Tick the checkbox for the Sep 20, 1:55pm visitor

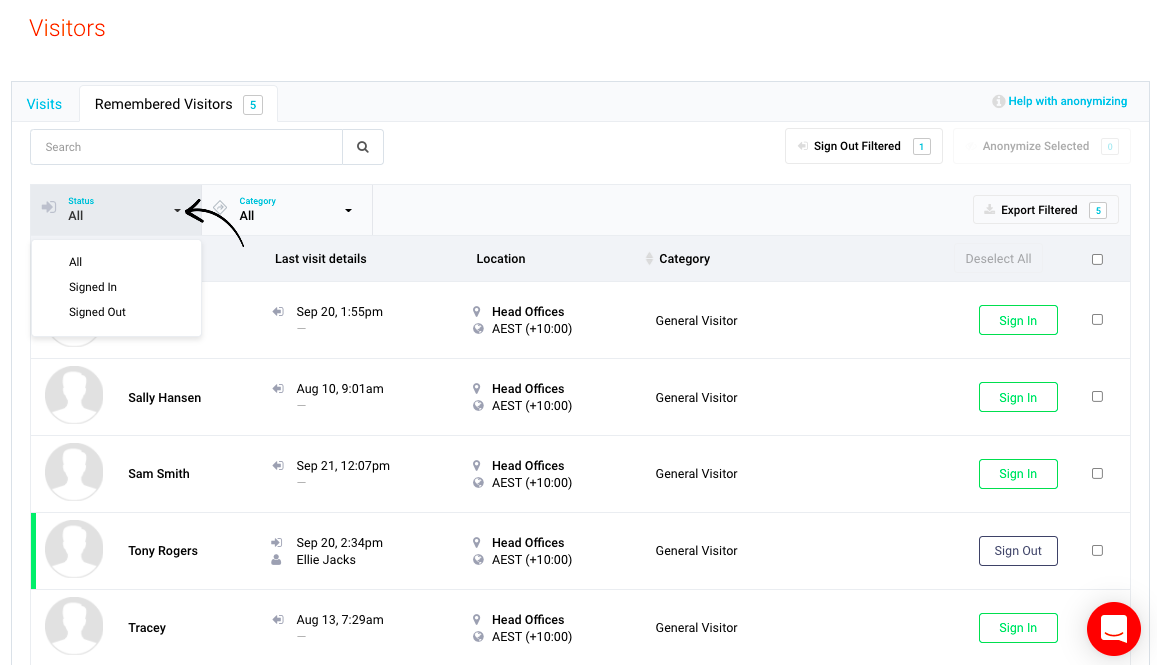[1097, 320]
